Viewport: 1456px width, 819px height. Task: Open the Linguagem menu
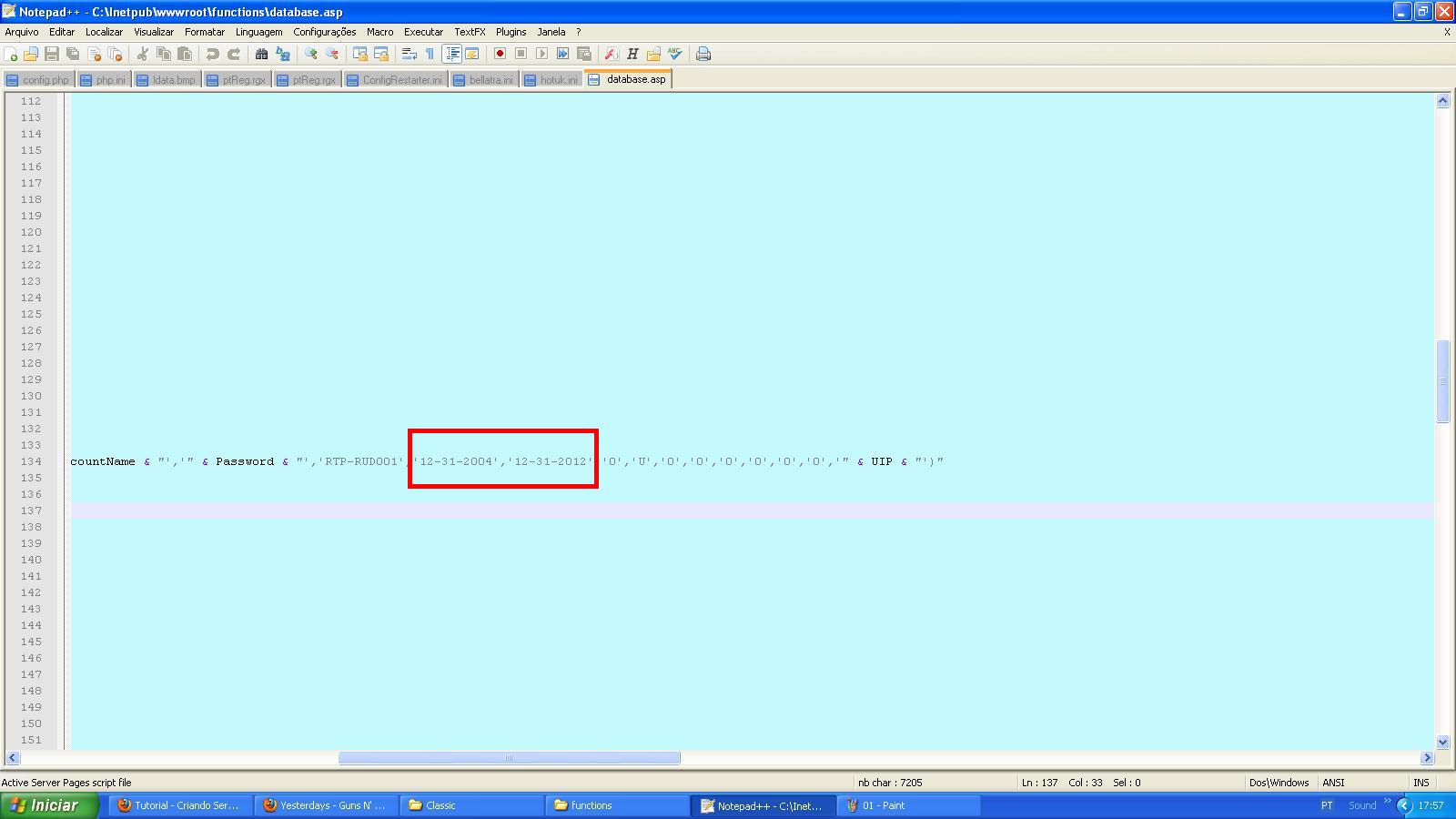point(258,32)
